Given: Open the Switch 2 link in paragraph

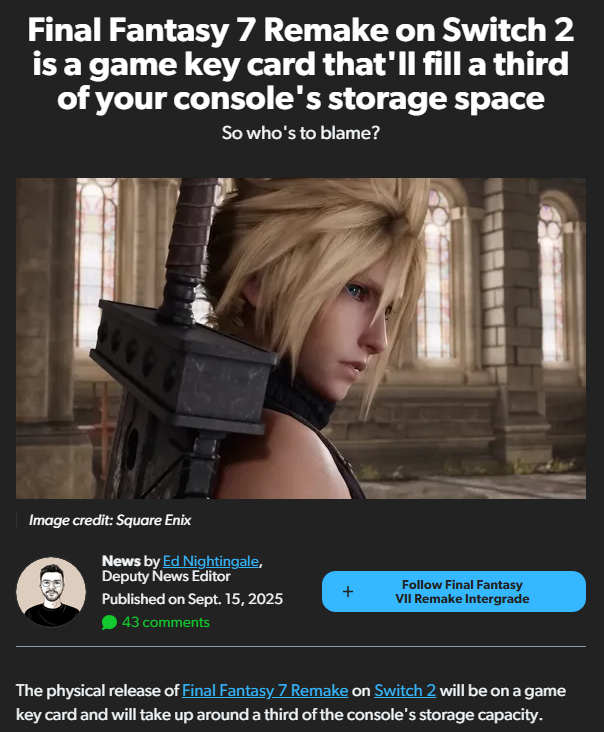Looking at the screenshot, I should (x=405, y=690).
